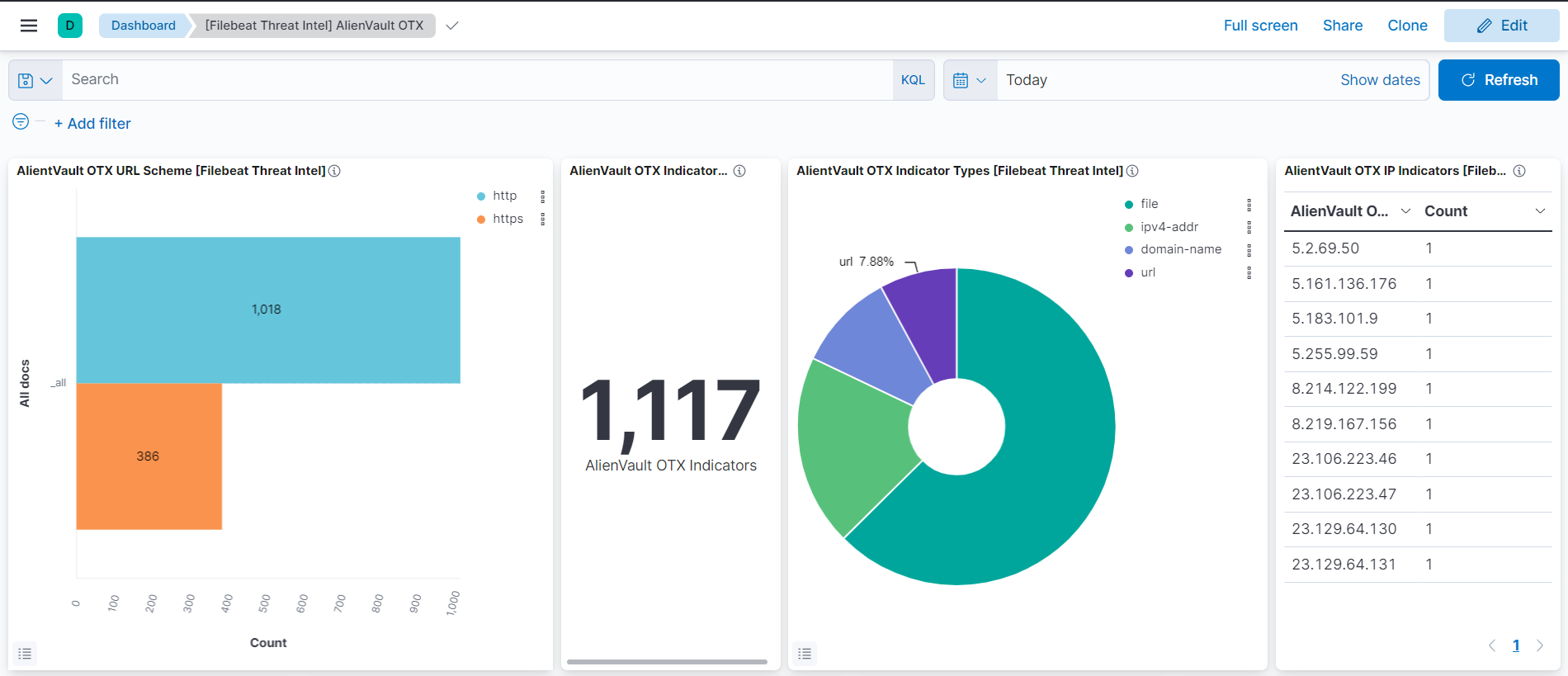Select table row 5.2.69.50
The image size is (1568, 676).
coord(1418,248)
